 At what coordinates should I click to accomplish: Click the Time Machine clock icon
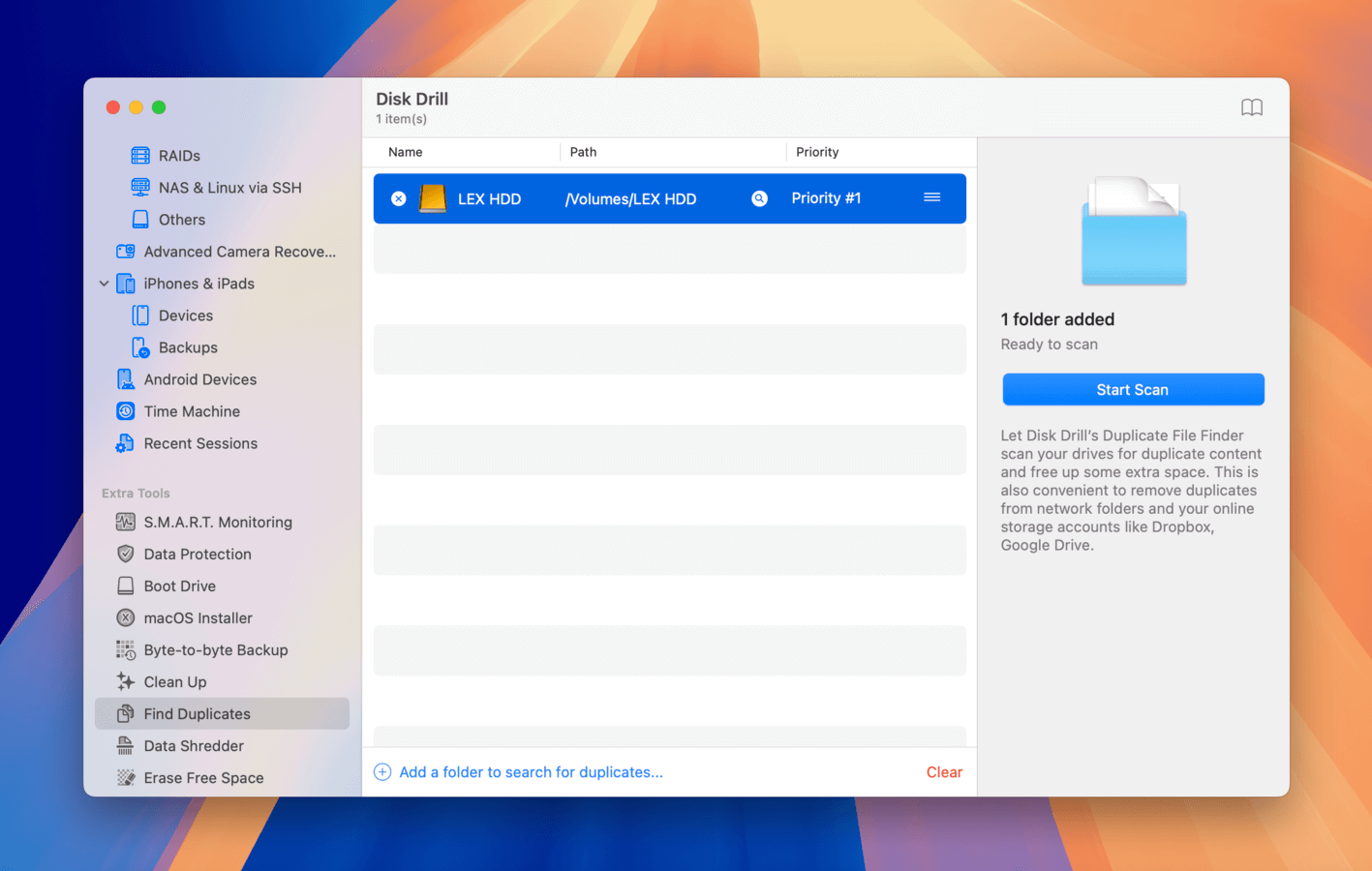point(126,411)
